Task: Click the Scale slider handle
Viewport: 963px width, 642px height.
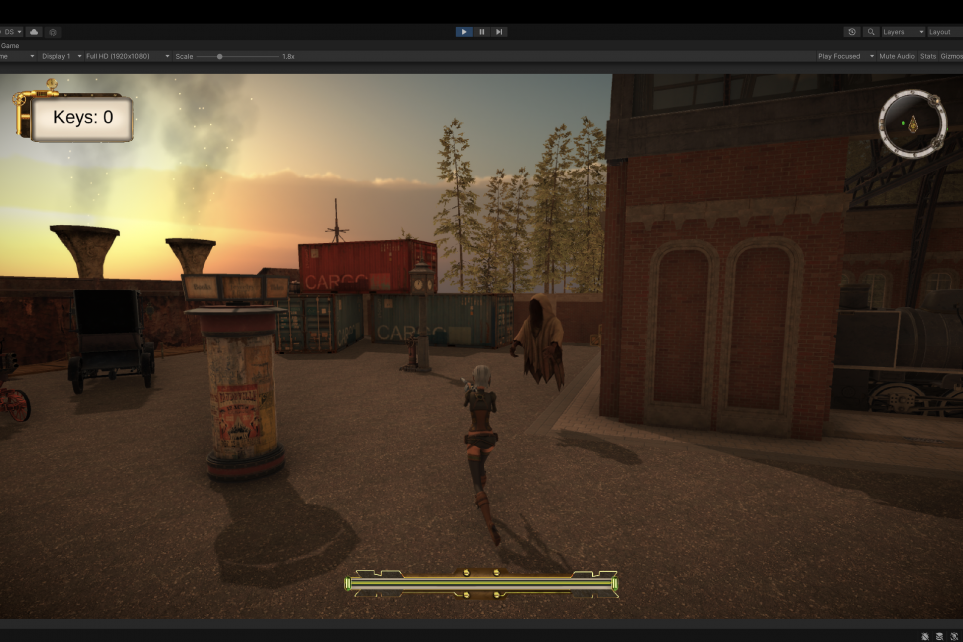Action: click(x=219, y=56)
